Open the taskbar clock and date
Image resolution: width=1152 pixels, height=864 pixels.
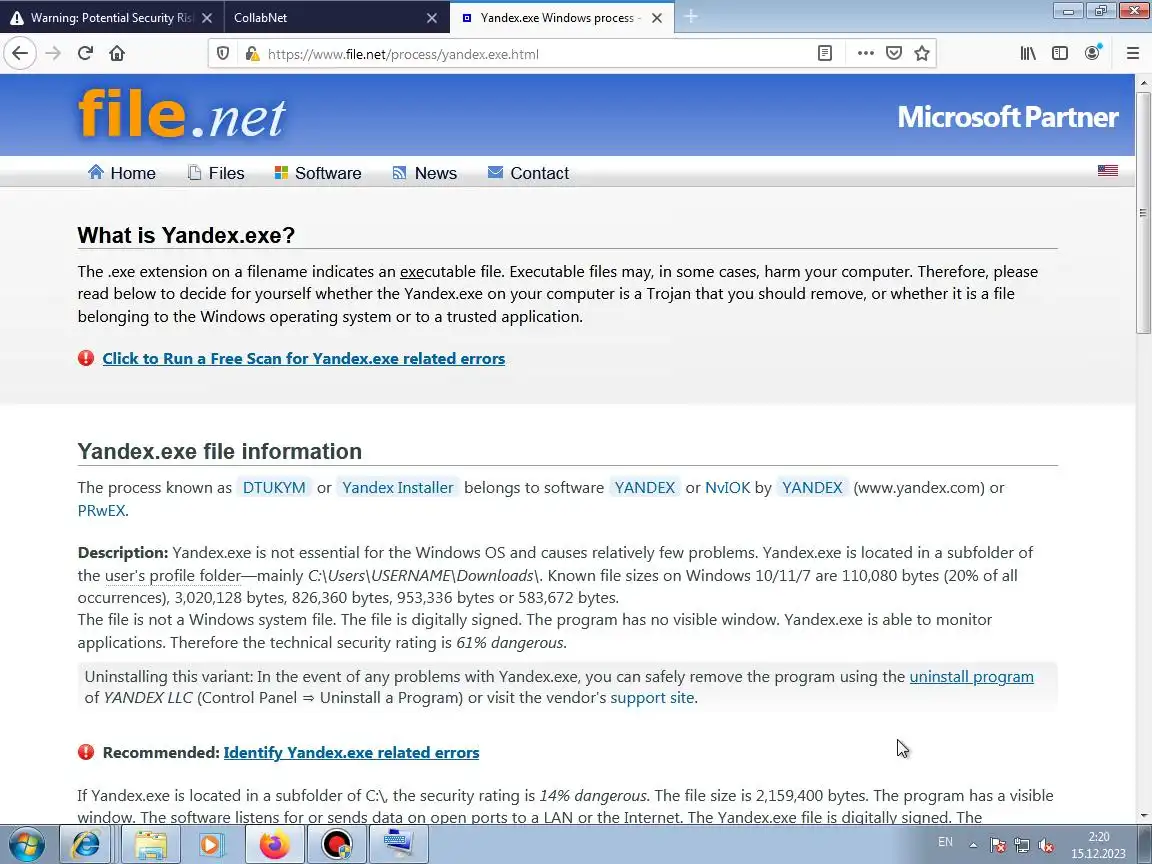click(x=1098, y=845)
